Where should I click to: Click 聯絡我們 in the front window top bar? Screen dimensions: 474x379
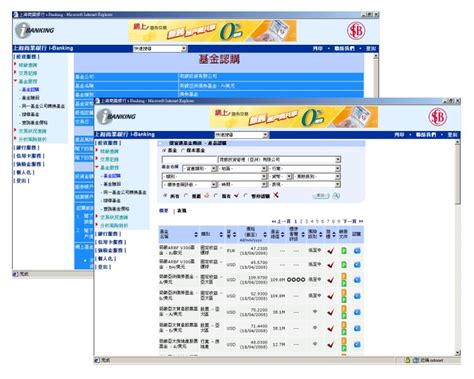click(x=426, y=135)
